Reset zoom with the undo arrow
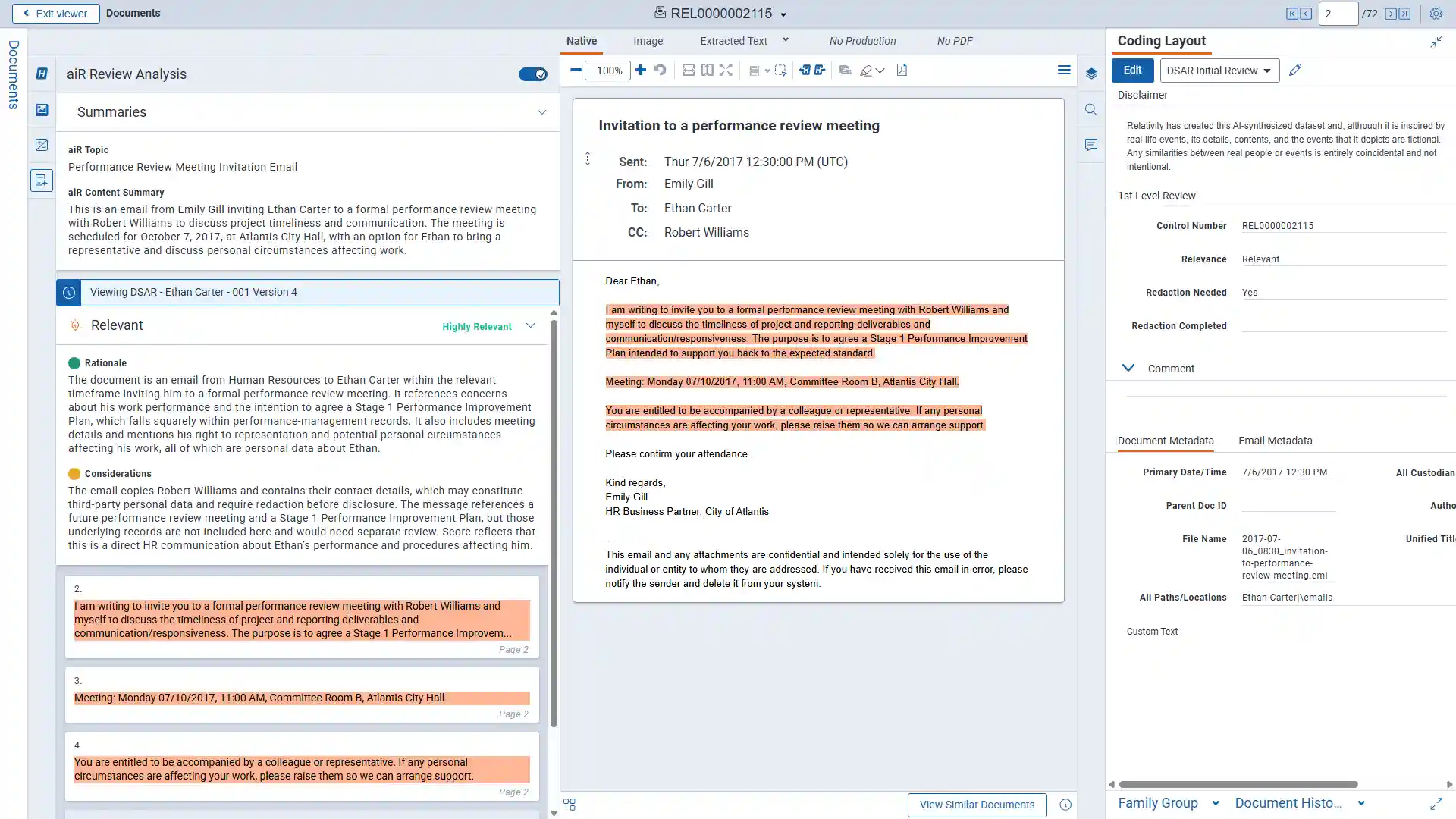The height and width of the screenshot is (819, 1456). coord(660,71)
